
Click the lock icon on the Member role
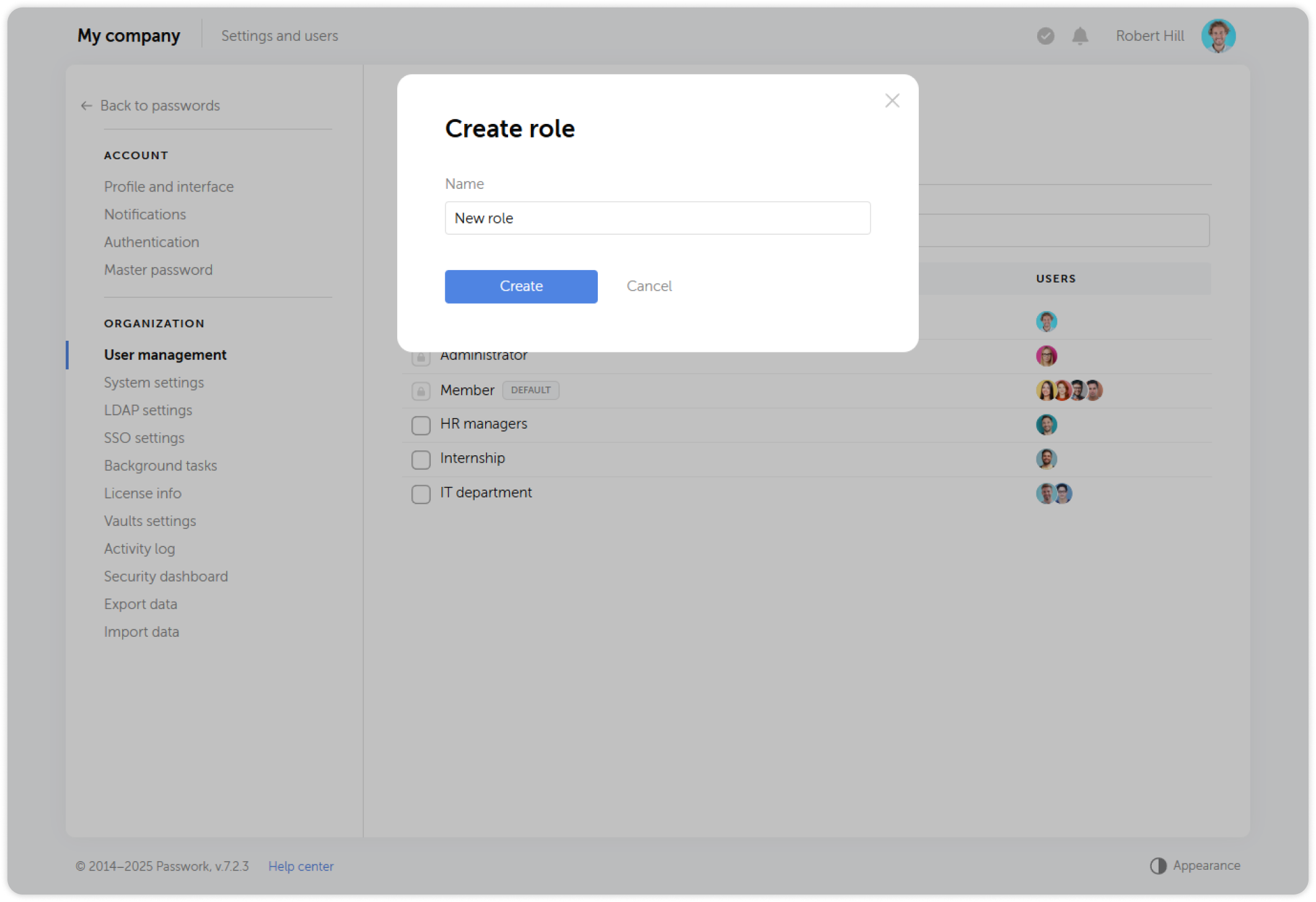pyautogui.click(x=421, y=391)
